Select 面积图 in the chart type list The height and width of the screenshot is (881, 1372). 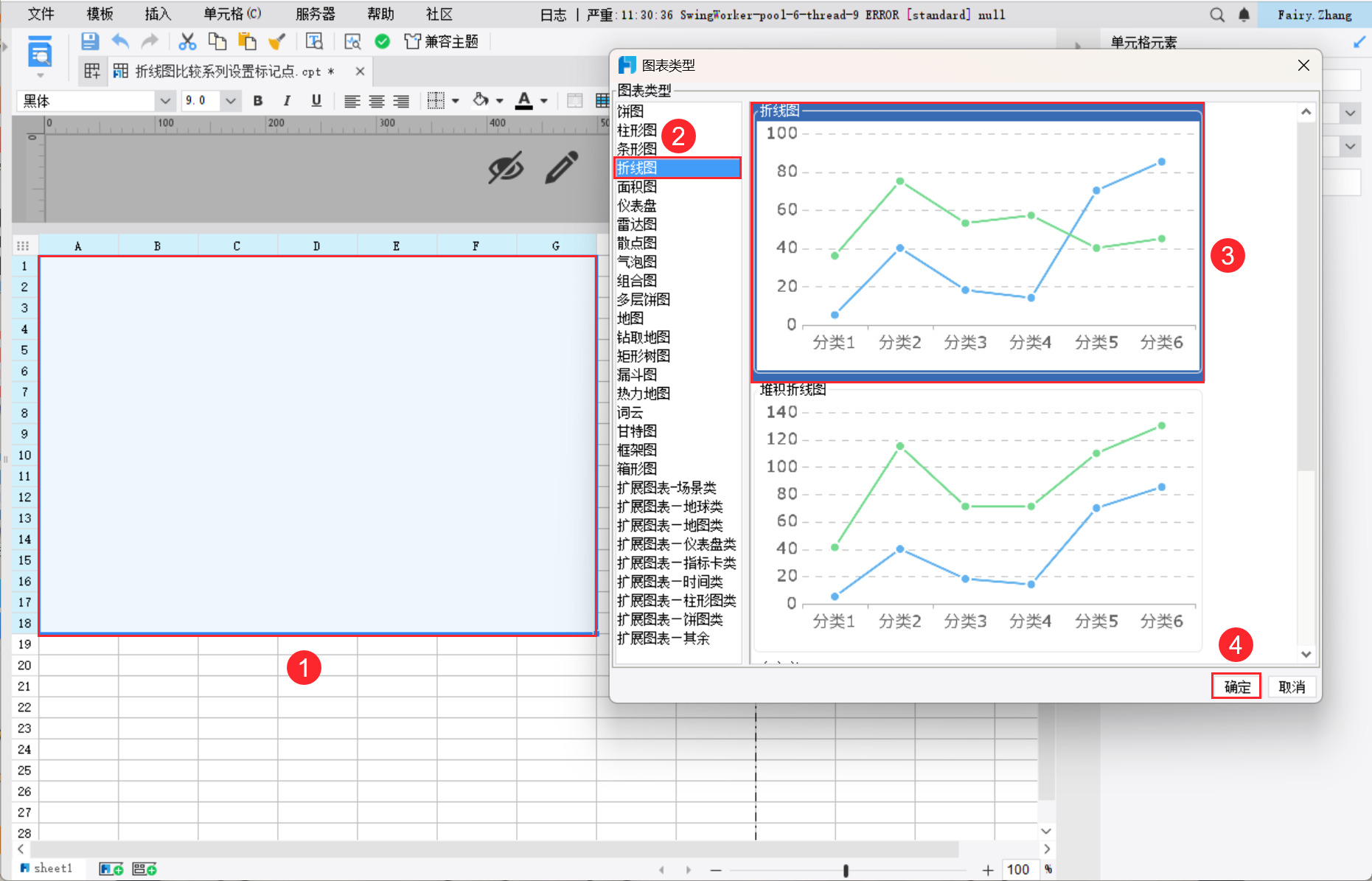pyautogui.click(x=637, y=187)
